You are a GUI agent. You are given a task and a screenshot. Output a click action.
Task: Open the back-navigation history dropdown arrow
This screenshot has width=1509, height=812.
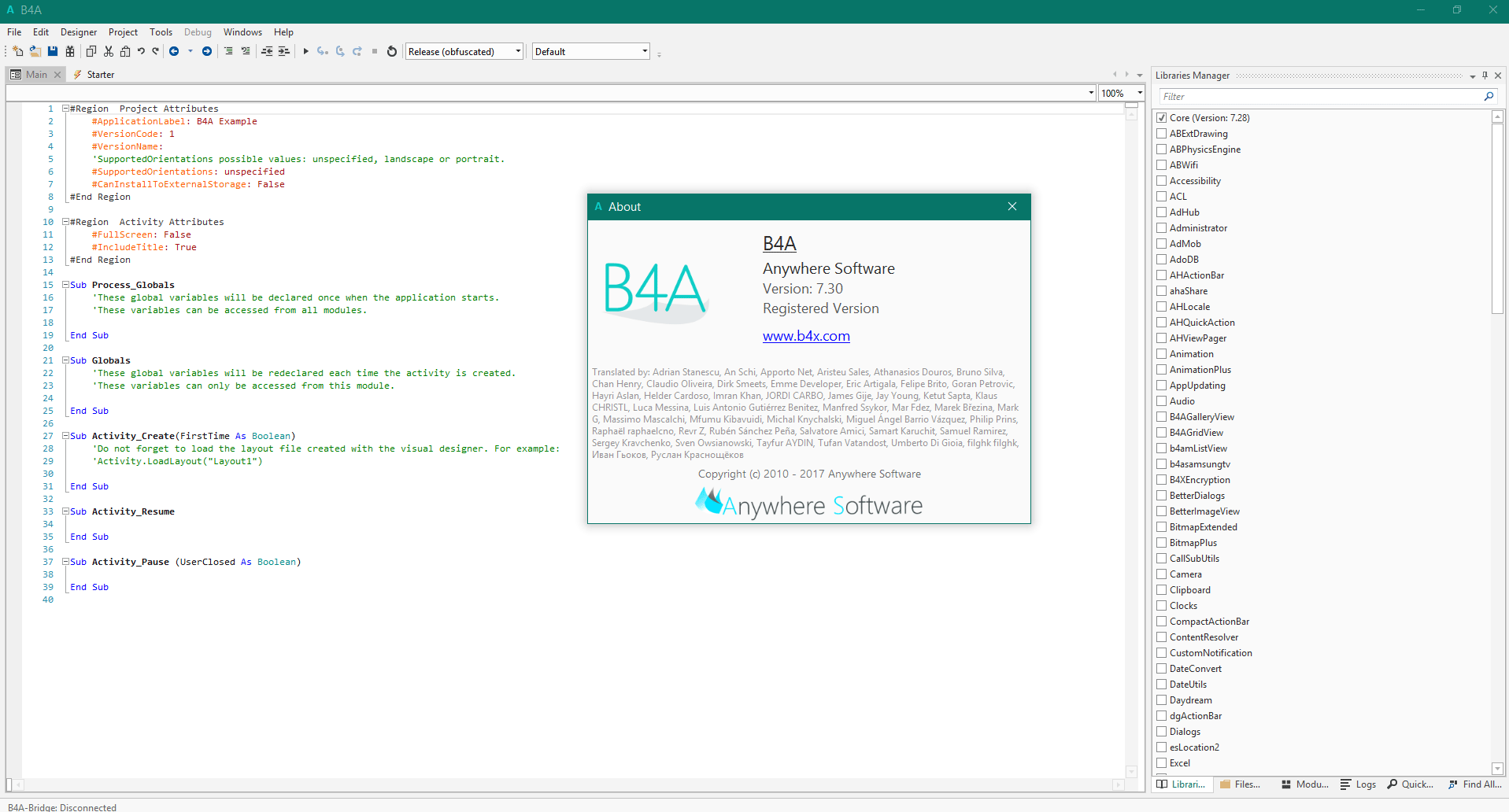[190, 51]
